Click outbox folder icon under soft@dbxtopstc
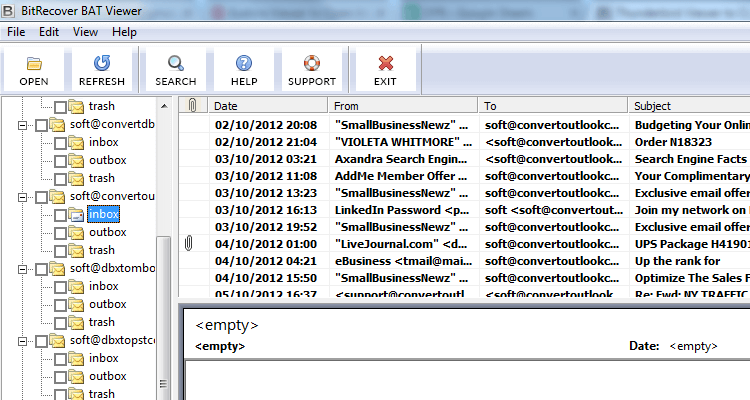 click(76, 377)
